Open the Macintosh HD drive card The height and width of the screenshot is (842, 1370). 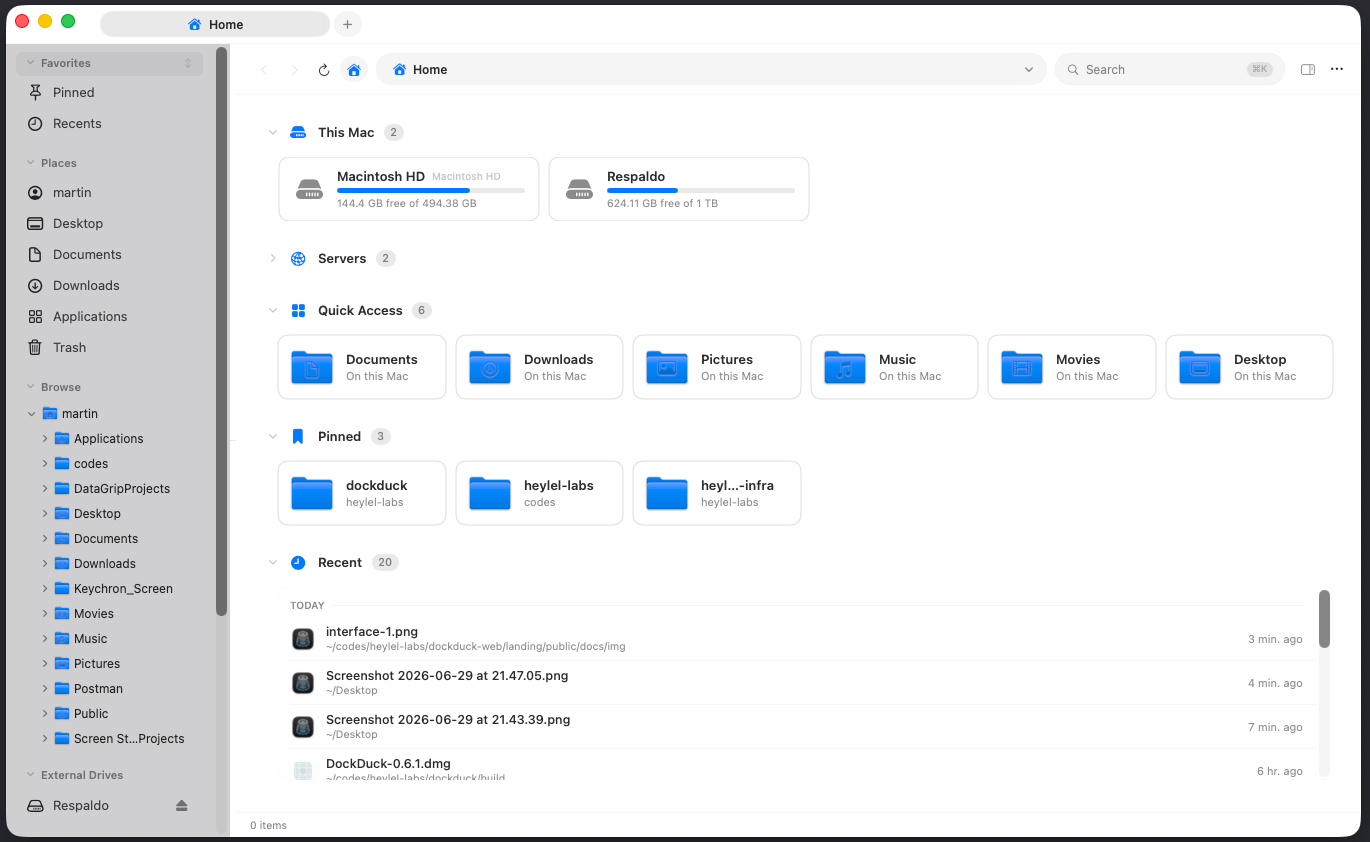[x=409, y=189]
